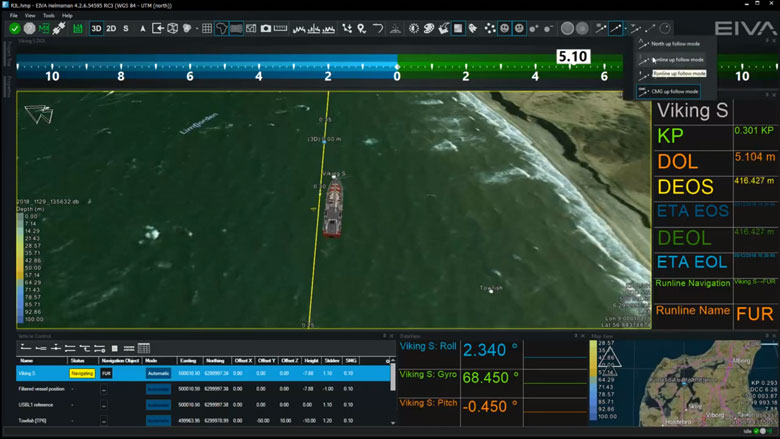This screenshot has width=780, height=439.
Task: Click the 3D wireframe cube icon
Action: 172,29
